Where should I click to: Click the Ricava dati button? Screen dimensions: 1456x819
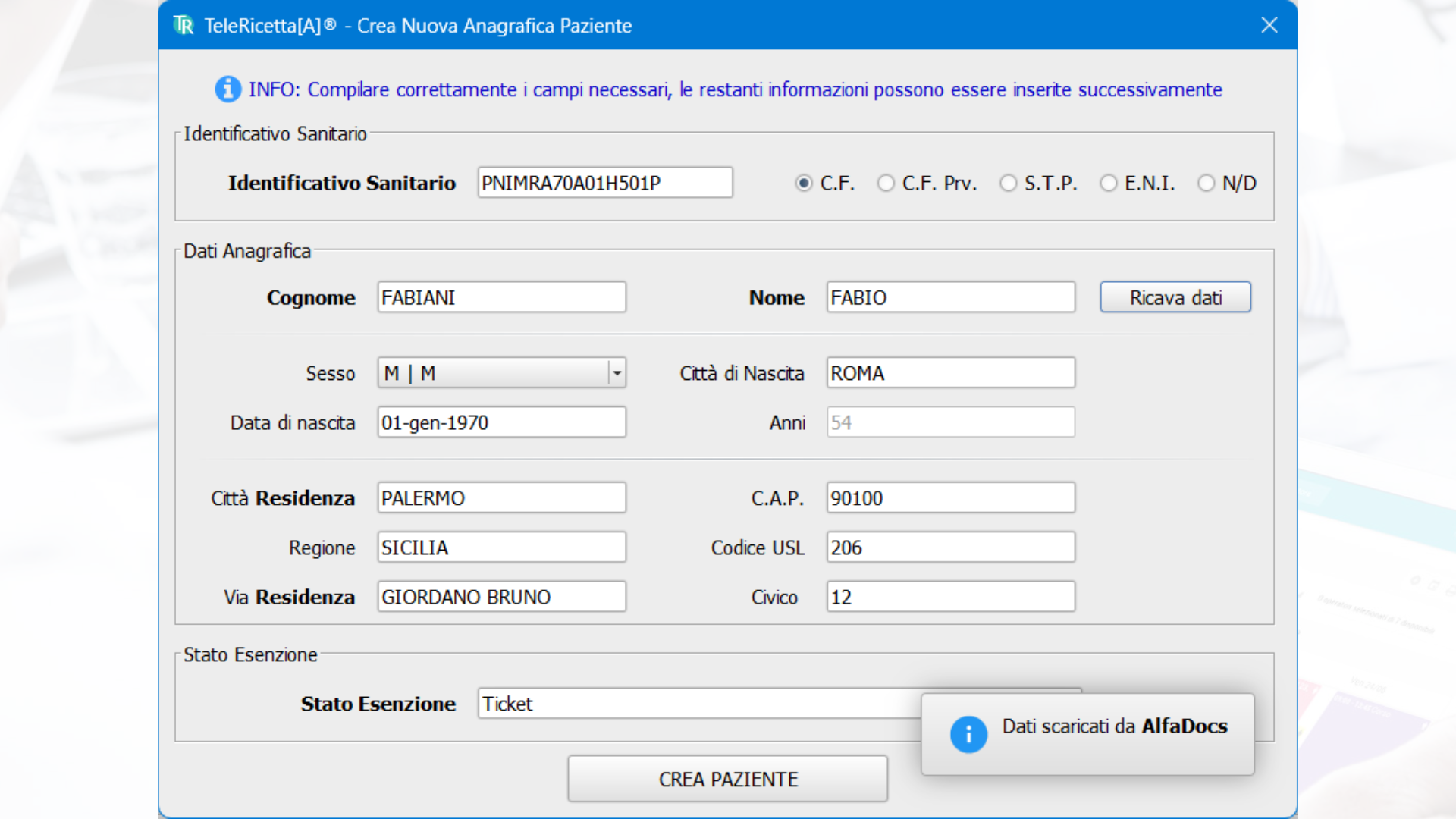click(1175, 297)
